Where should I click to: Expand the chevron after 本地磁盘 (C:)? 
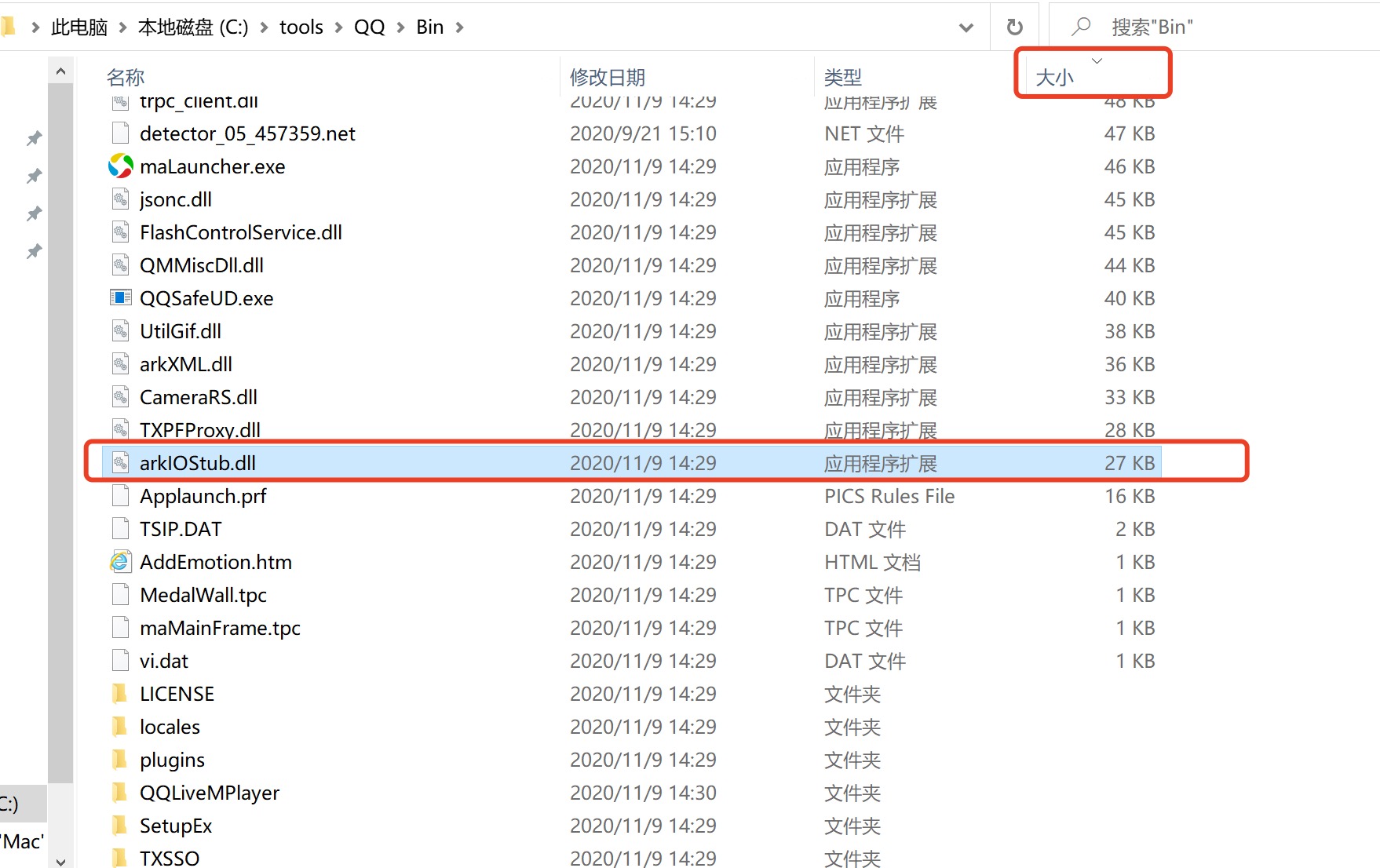(264, 27)
